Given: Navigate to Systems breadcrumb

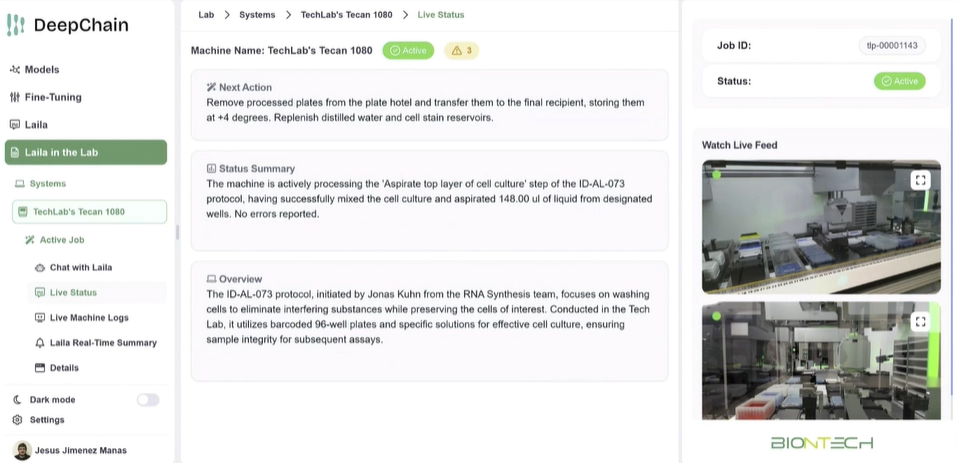Looking at the screenshot, I should (257, 15).
